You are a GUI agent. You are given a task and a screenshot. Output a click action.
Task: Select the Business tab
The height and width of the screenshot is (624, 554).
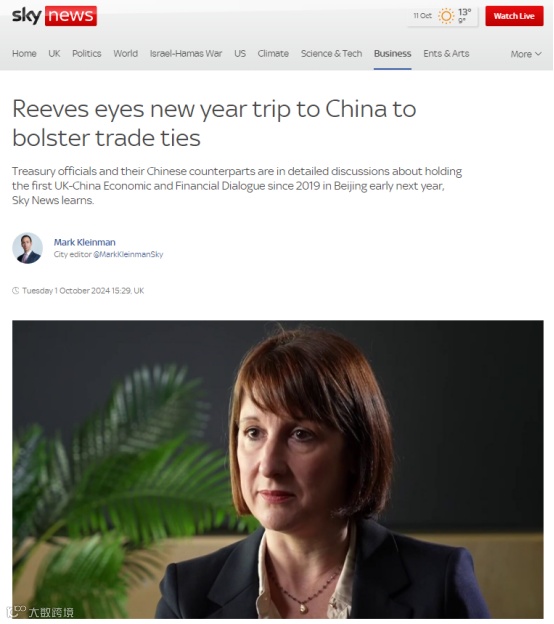pyautogui.click(x=392, y=53)
